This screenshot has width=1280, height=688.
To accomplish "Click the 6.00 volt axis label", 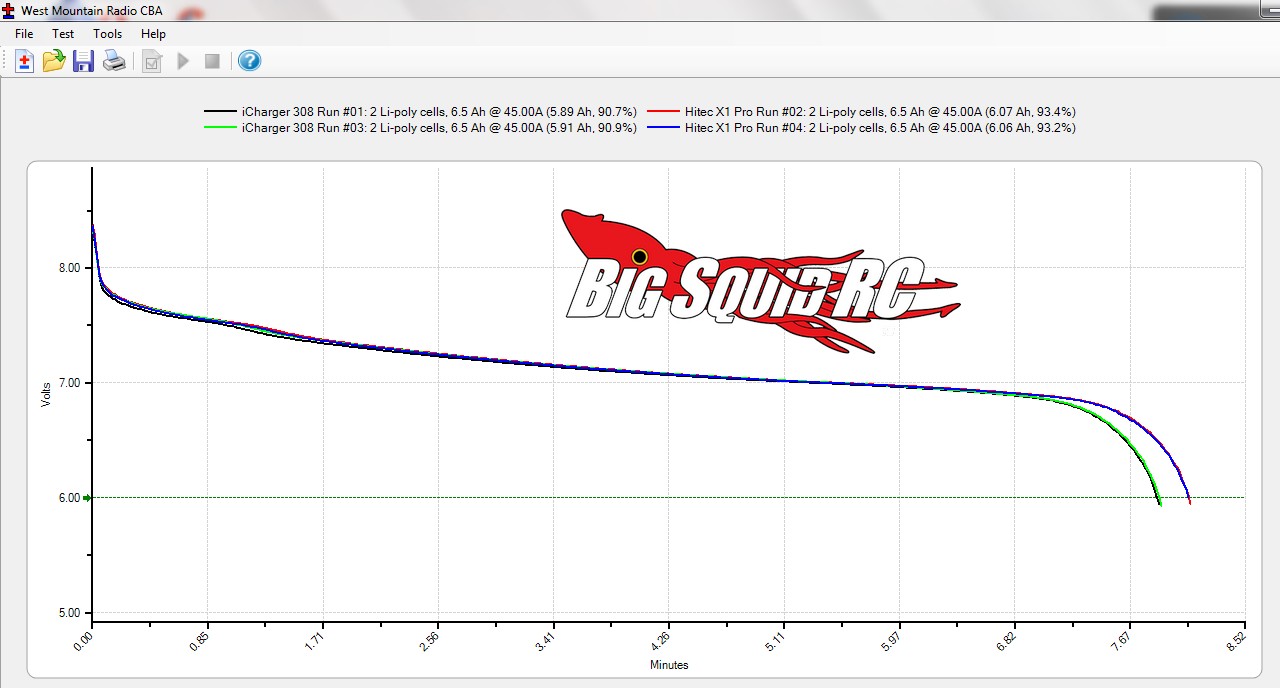I will pos(69,498).
